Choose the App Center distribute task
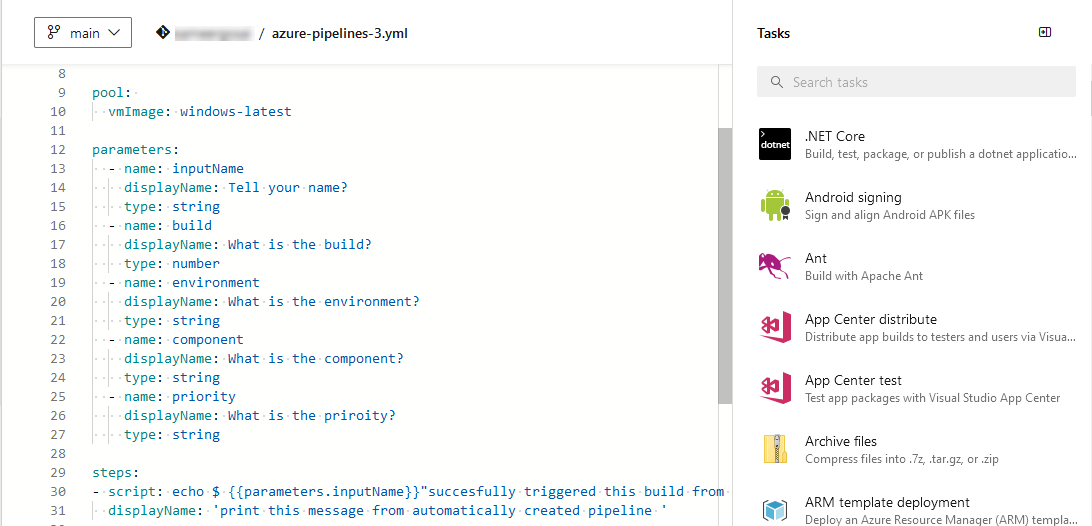1092x526 pixels. tap(916, 327)
